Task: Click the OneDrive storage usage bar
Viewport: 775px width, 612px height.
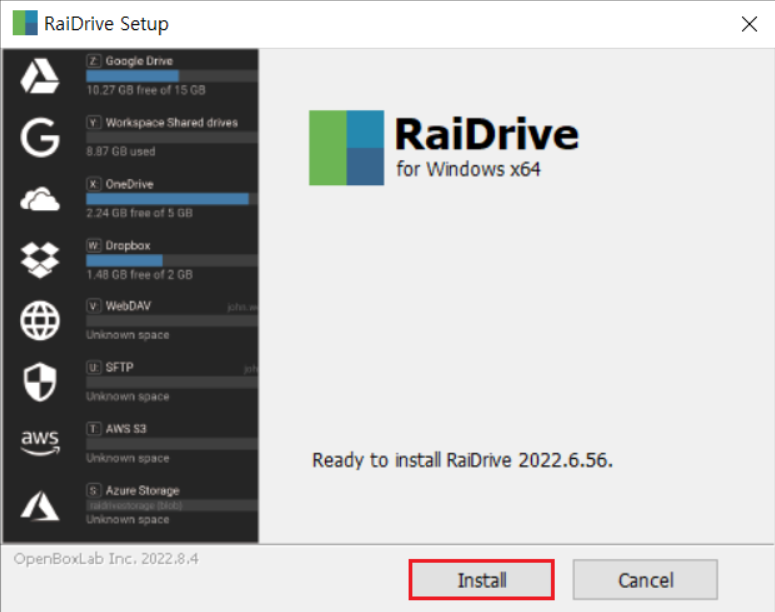Action: (170, 199)
